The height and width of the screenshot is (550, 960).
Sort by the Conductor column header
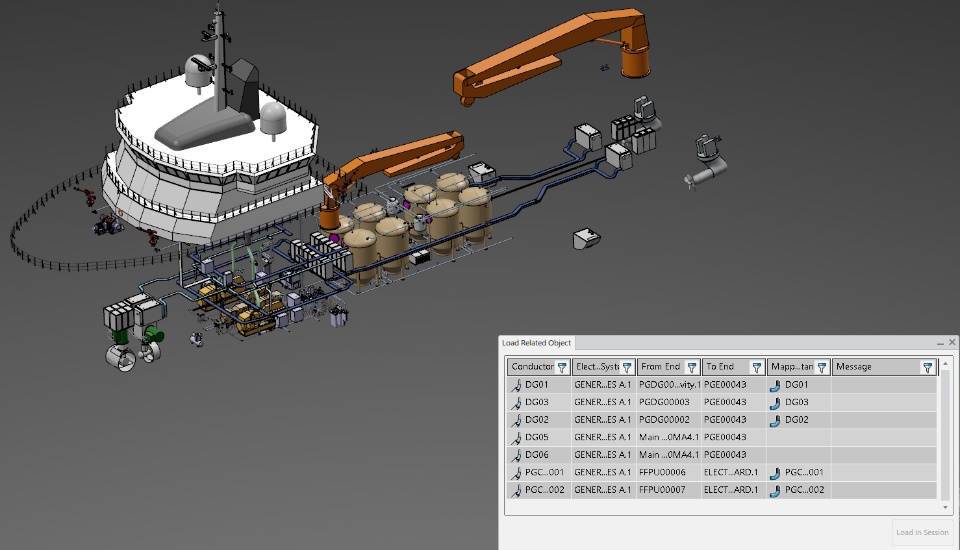532,366
